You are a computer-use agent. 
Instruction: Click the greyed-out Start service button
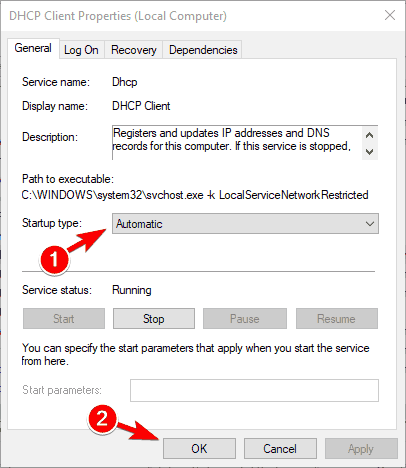click(x=64, y=319)
